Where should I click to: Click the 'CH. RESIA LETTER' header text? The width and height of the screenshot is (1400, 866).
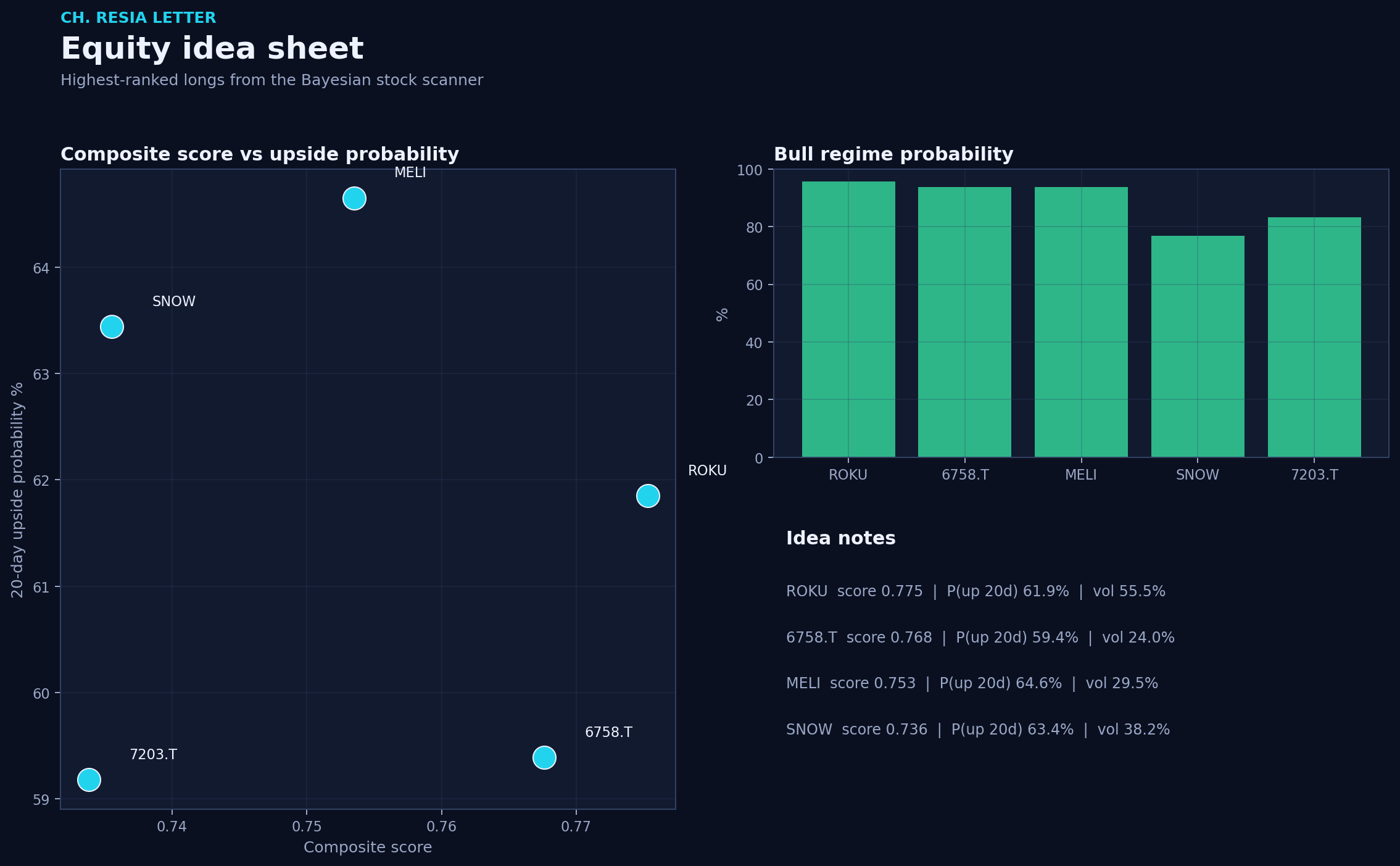tap(138, 18)
